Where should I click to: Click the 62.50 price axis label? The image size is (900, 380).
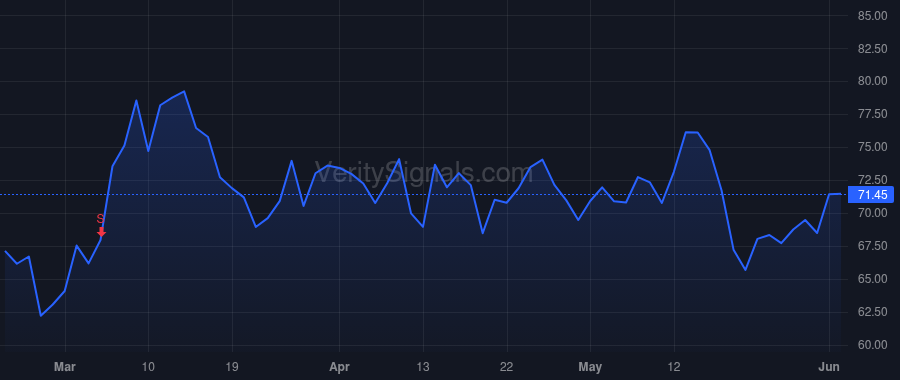[872, 312]
